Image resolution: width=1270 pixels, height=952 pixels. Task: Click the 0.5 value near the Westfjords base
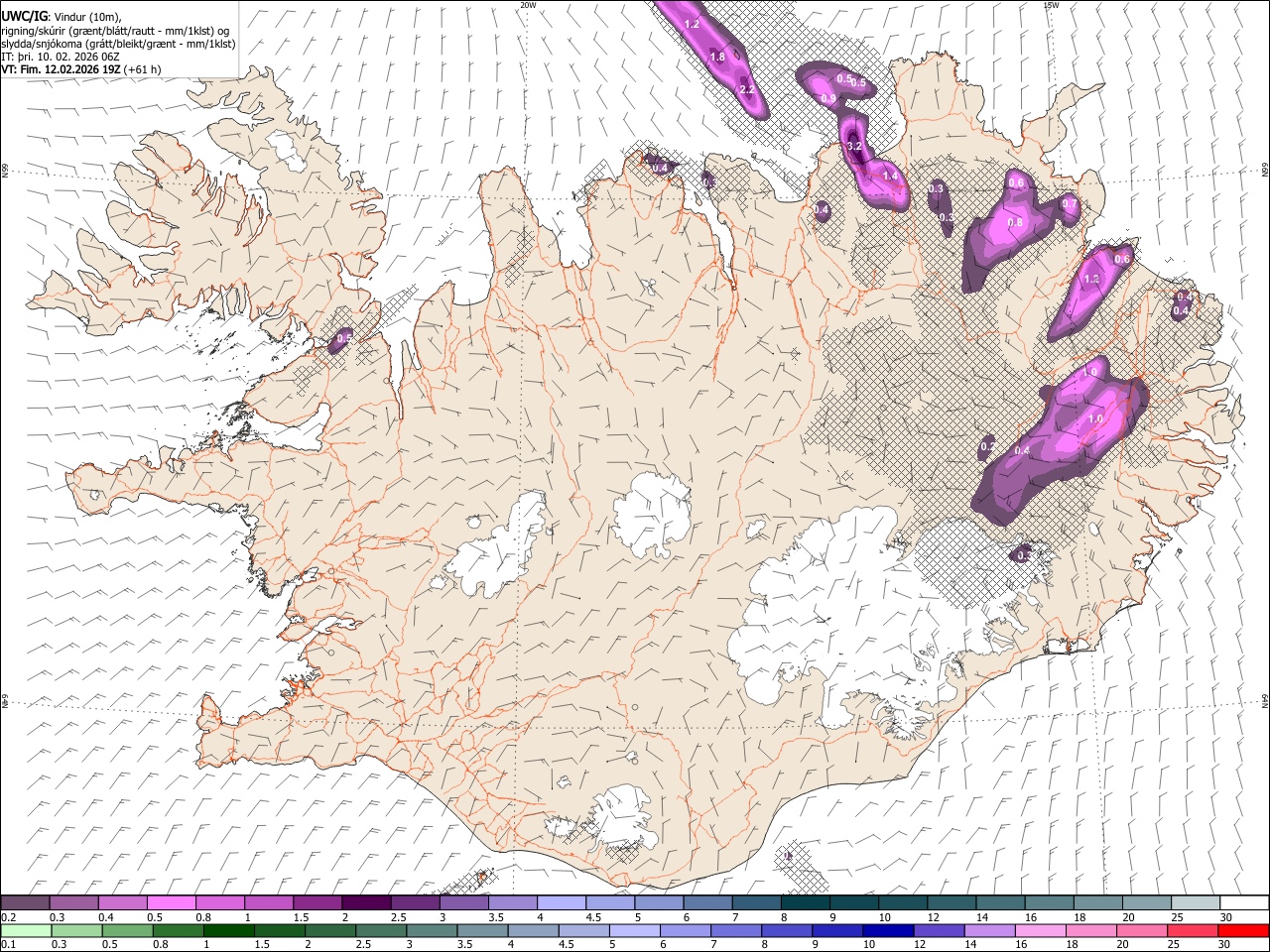point(344,339)
